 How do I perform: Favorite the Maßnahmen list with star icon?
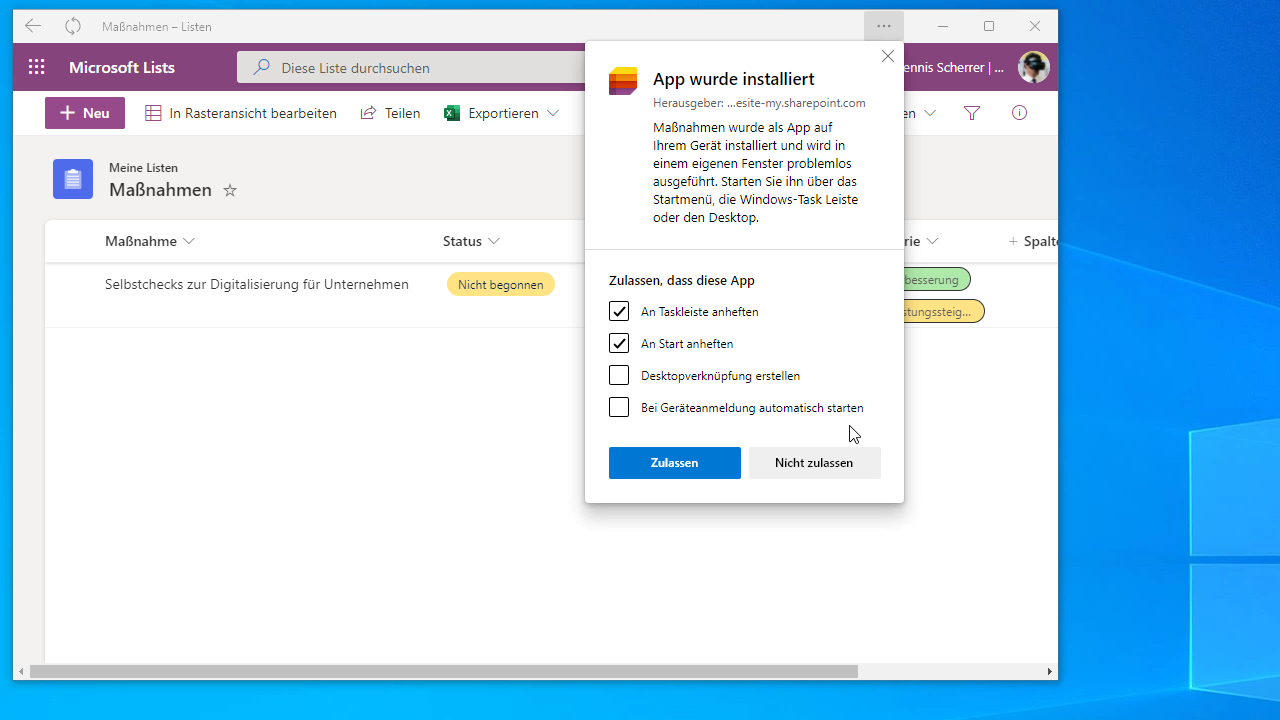(x=230, y=190)
